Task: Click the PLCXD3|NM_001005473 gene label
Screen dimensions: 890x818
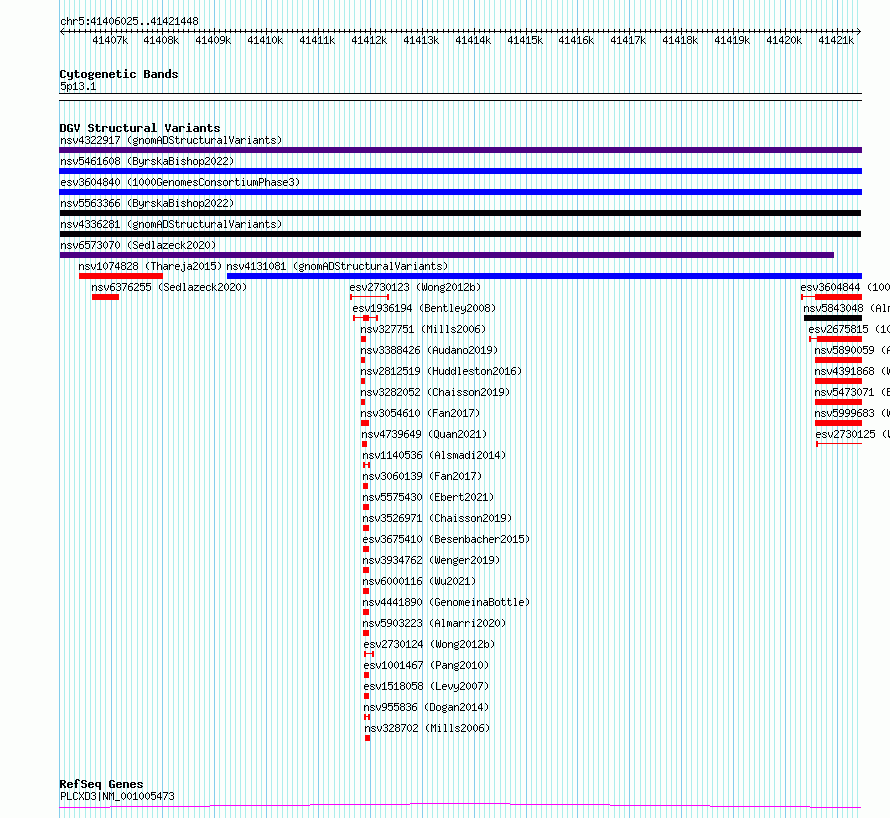Action: click(x=117, y=796)
